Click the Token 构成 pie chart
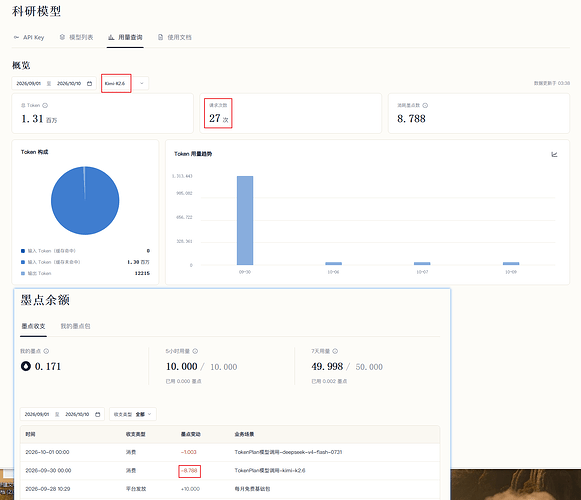 (x=85, y=201)
